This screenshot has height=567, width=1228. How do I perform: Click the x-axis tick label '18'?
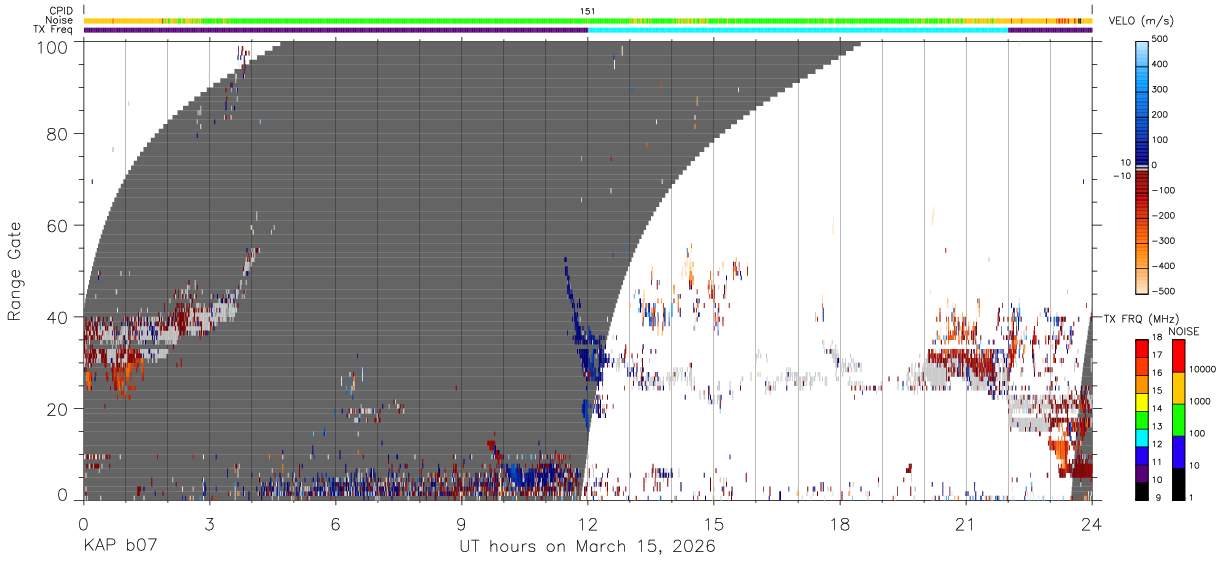[x=839, y=525]
